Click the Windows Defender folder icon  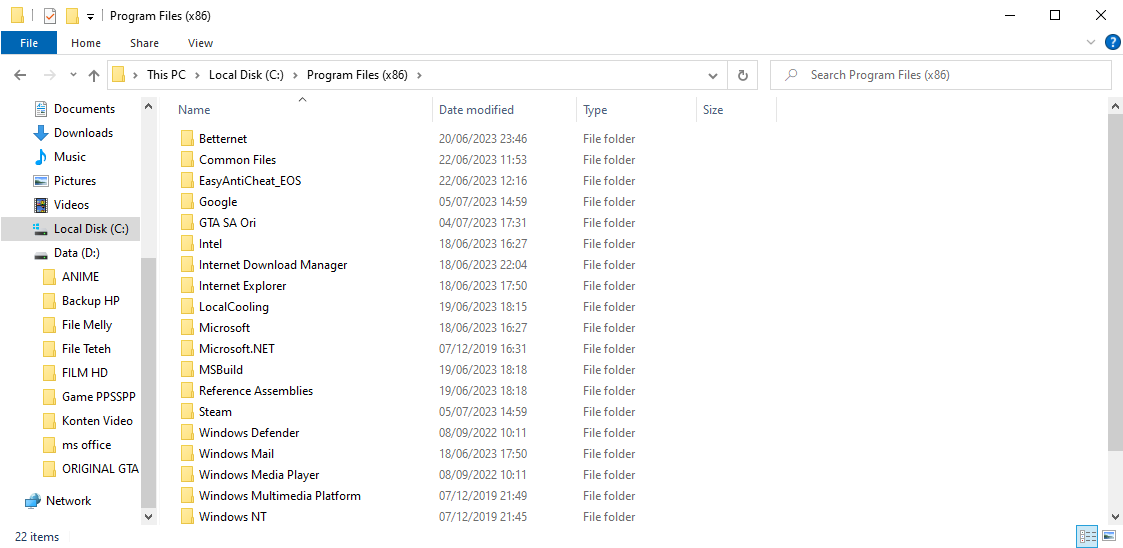[x=187, y=433]
